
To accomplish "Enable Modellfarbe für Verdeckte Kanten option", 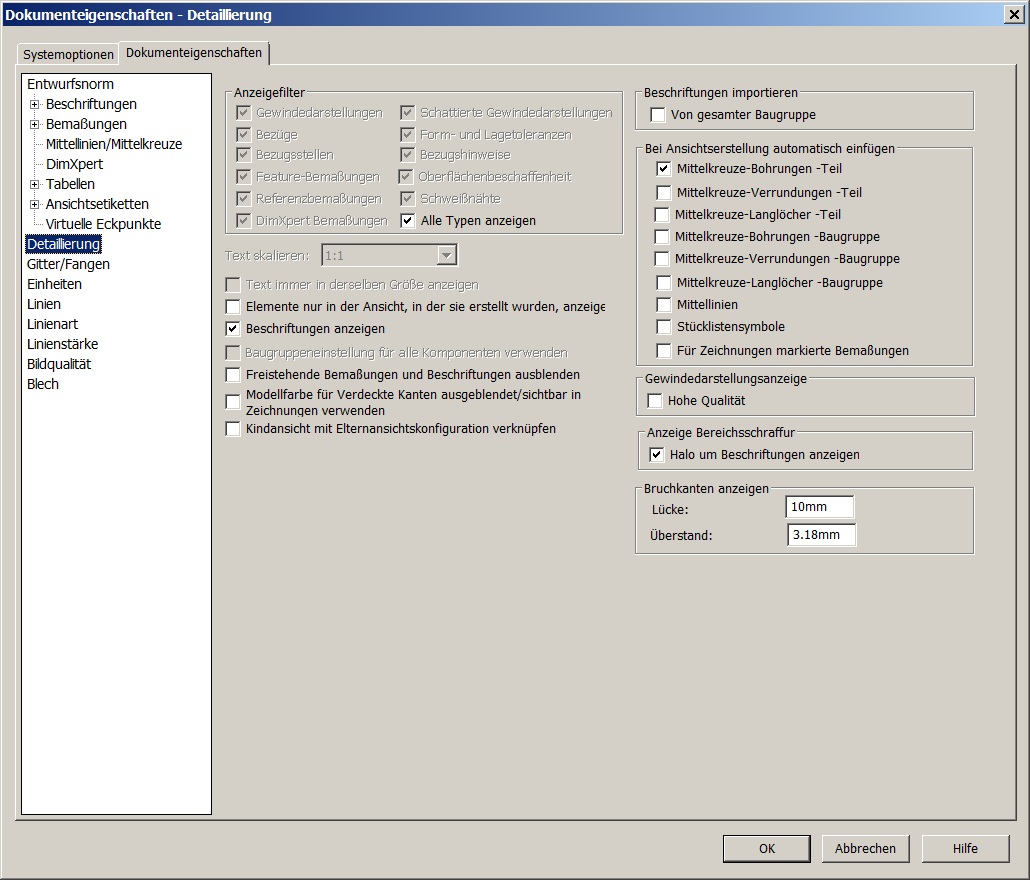I will tap(233, 402).
